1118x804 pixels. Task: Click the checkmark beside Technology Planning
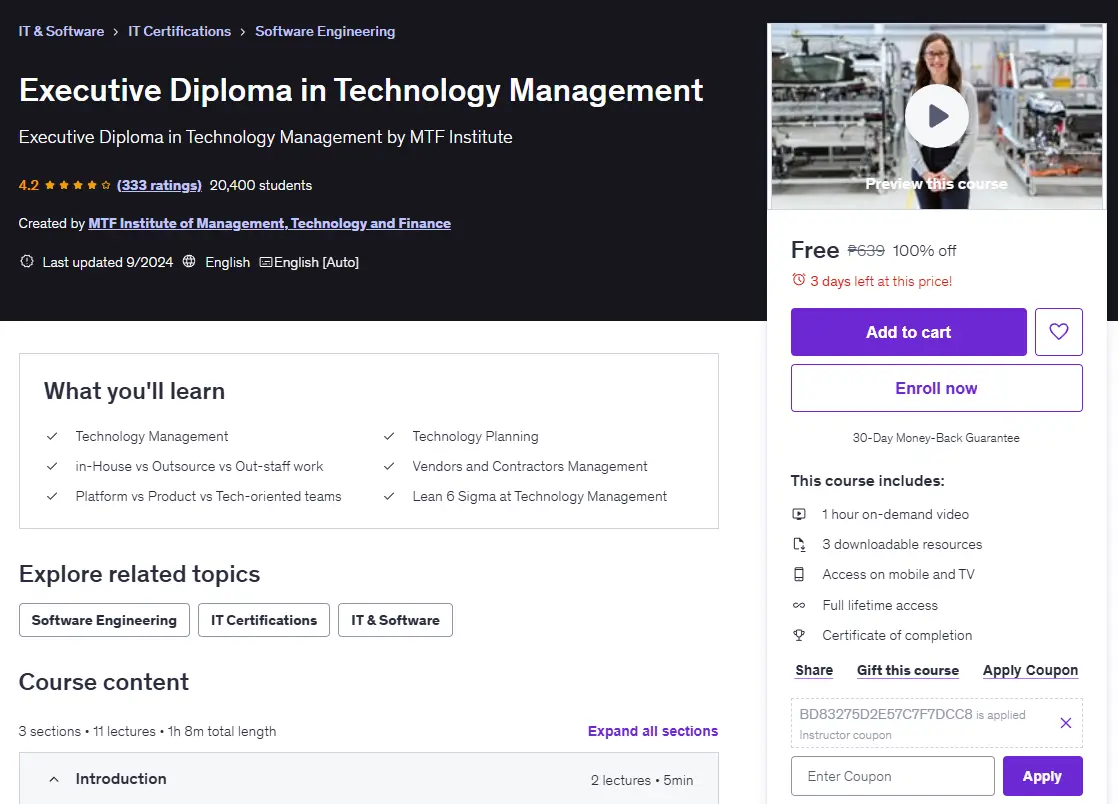[389, 436]
